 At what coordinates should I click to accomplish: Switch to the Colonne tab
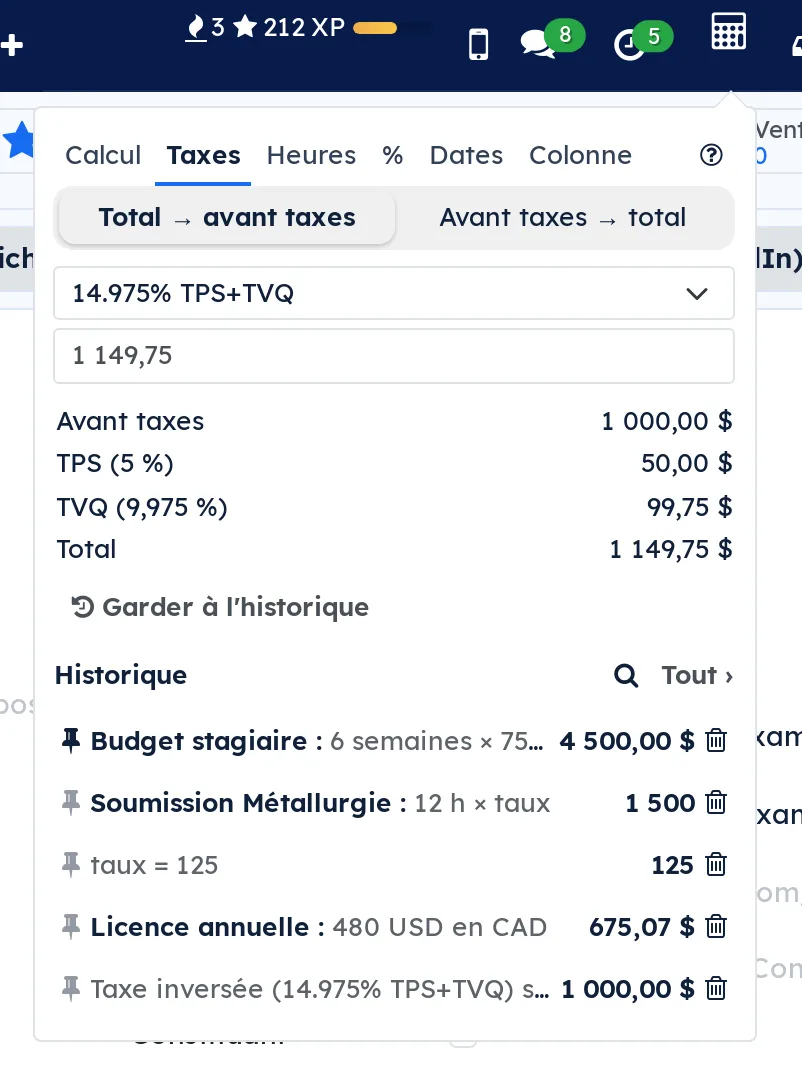pyautogui.click(x=580, y=155)
